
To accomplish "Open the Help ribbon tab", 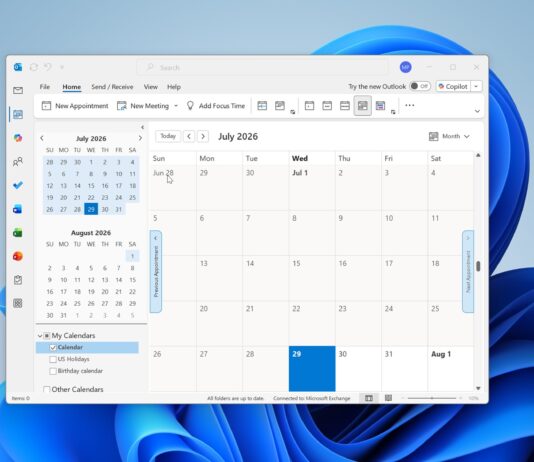I will point(174,87).
